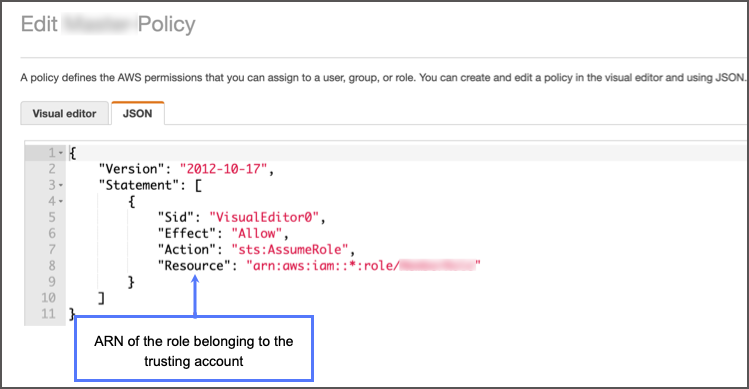The image size is (749, 389).
Task: Click the "Sid" key on line 5
Action: (x=176, y=217)
